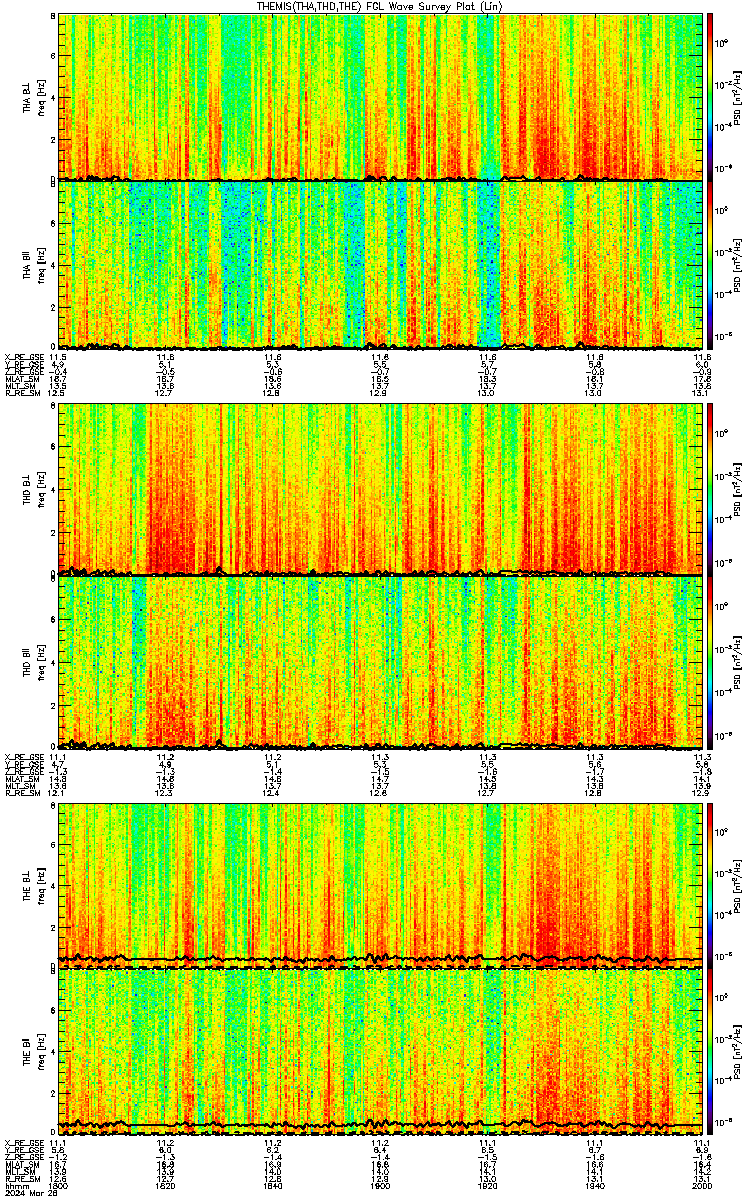Select the THE B-parallel spectrogram panel

pos(381,1053)
